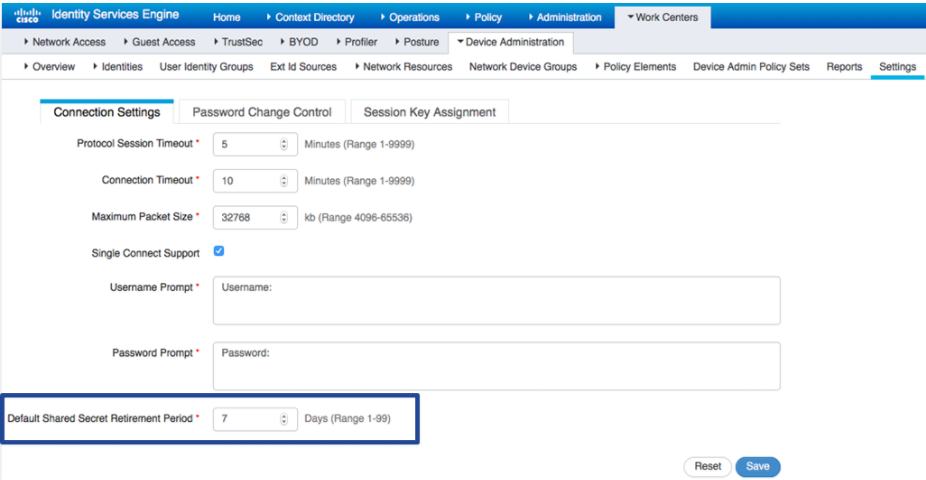Screen dimensions: 926x480
Task: Expand Network Resources menu item
Action: tap(404, 67)
